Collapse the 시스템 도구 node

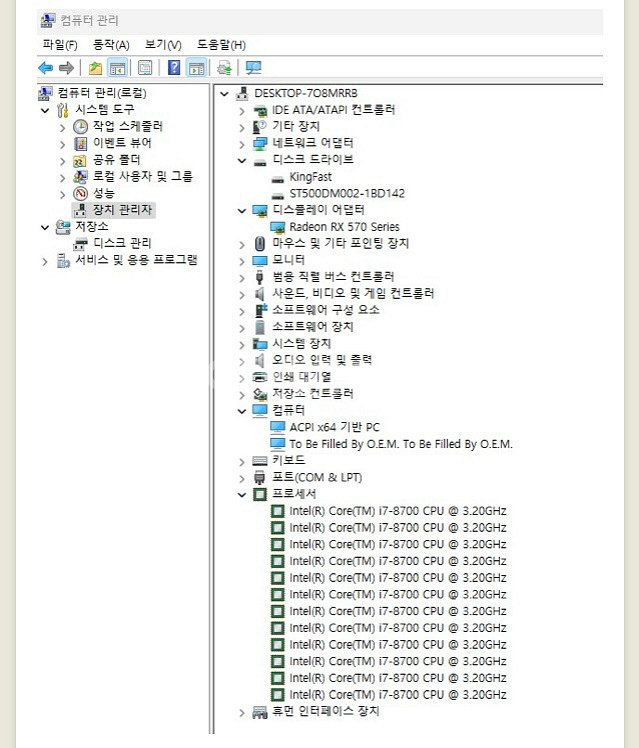(x=45, y=111)
